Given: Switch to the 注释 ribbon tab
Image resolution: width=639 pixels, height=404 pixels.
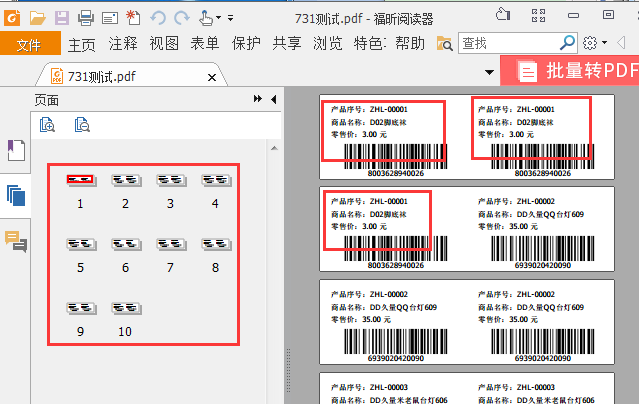Looking at the screenshot, I should click(x=123, y=44).
